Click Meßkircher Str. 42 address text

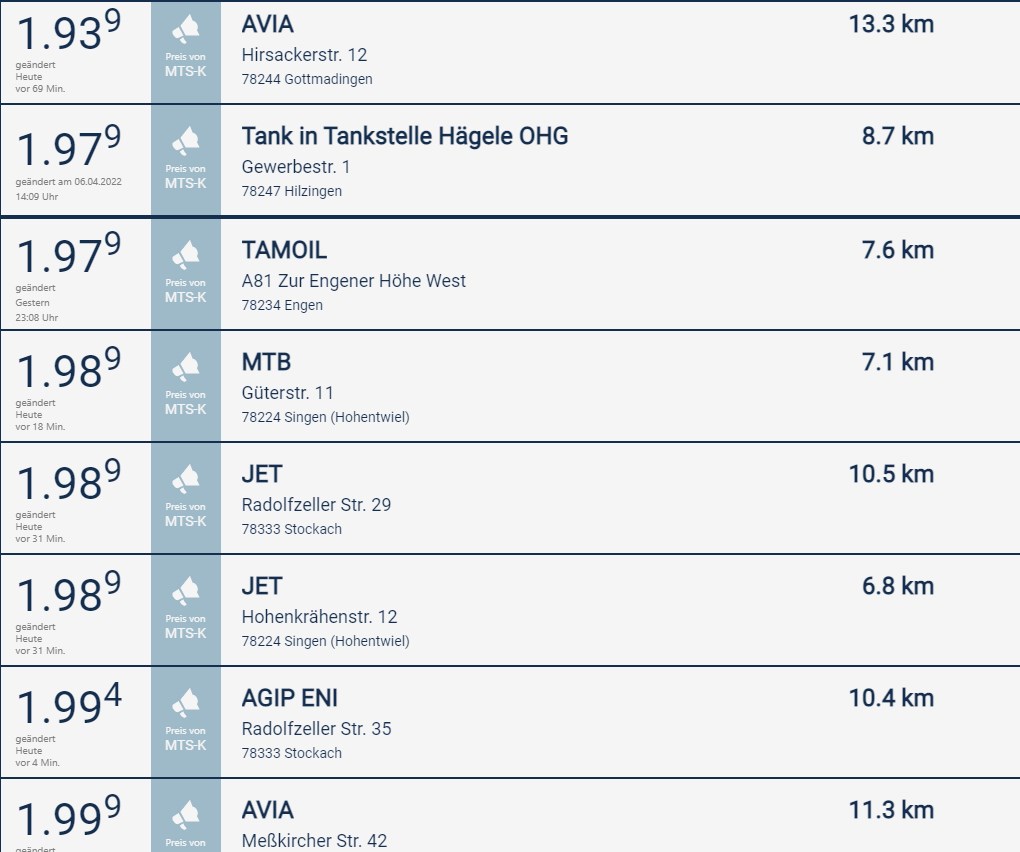pos(314,840)
